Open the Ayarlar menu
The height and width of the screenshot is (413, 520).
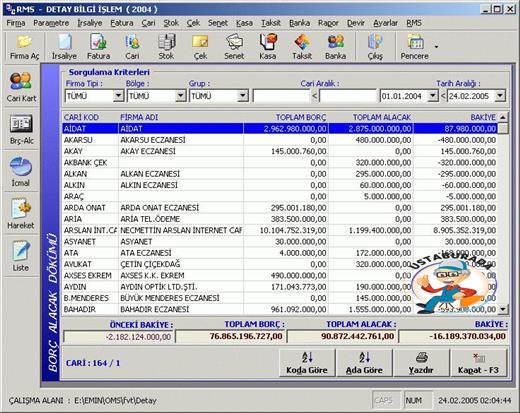click(x=385, y=23)
